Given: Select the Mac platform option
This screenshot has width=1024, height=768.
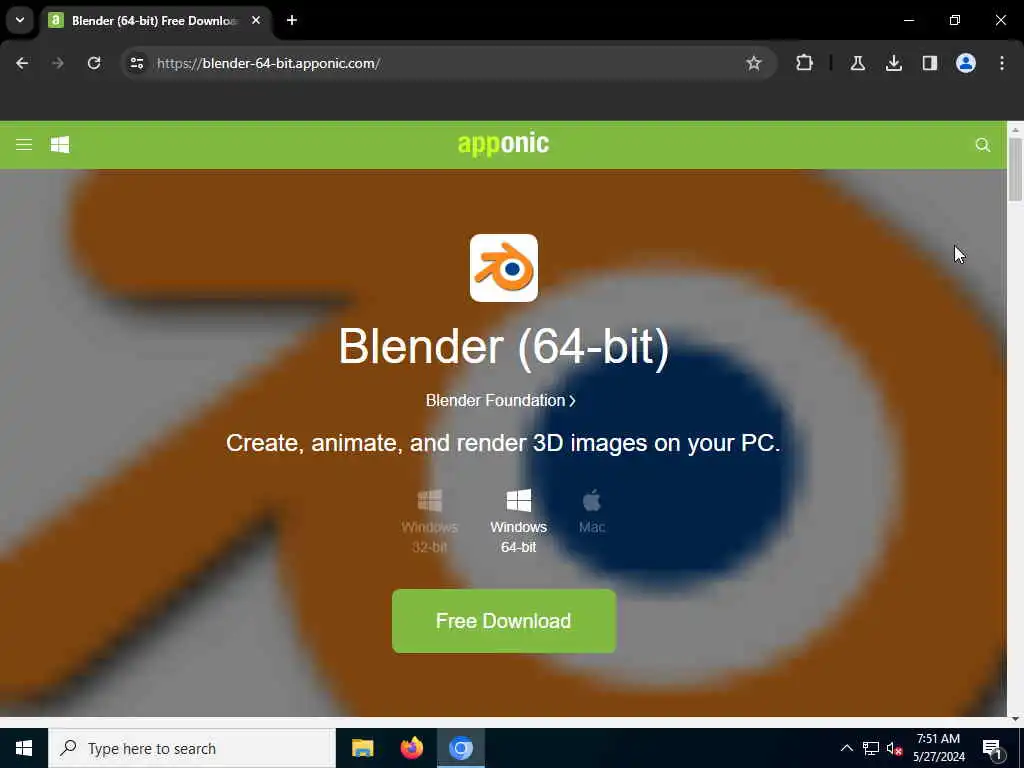Looking at the screenshot, I should (592, 512).
